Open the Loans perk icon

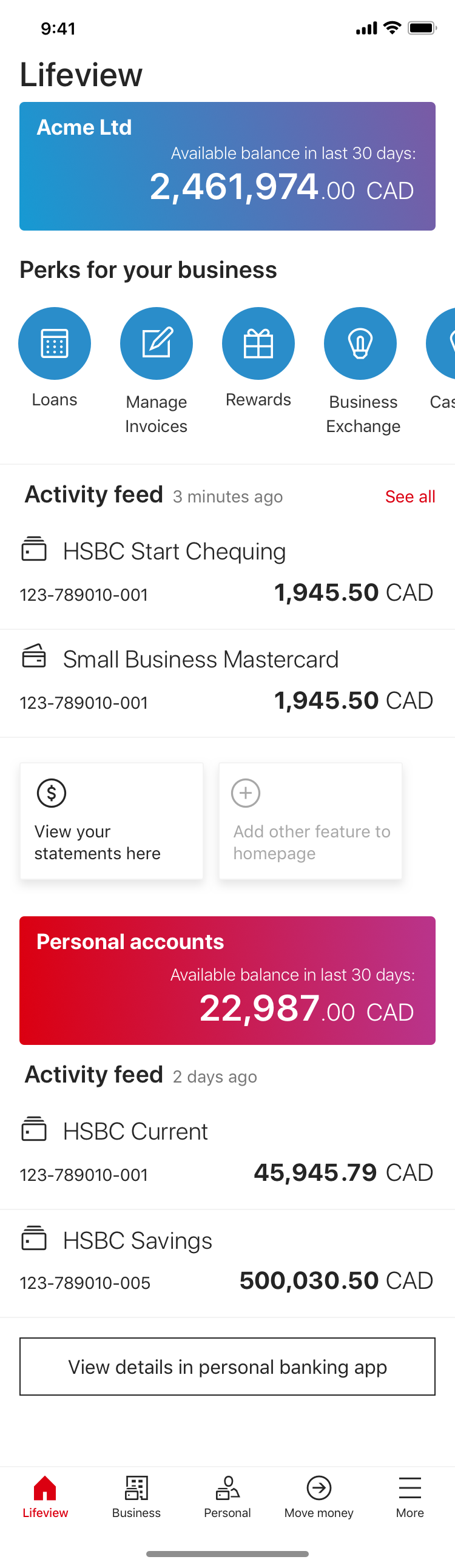[x=55, y=343]
